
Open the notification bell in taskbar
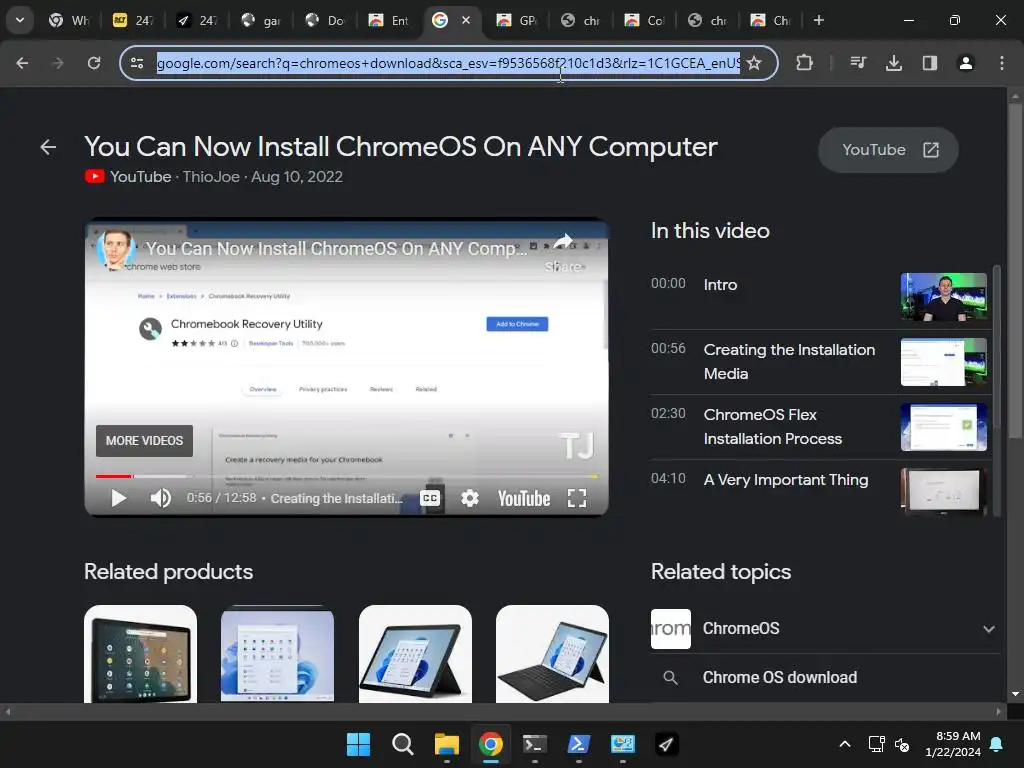pyautogui.click(x=997, y=744)
